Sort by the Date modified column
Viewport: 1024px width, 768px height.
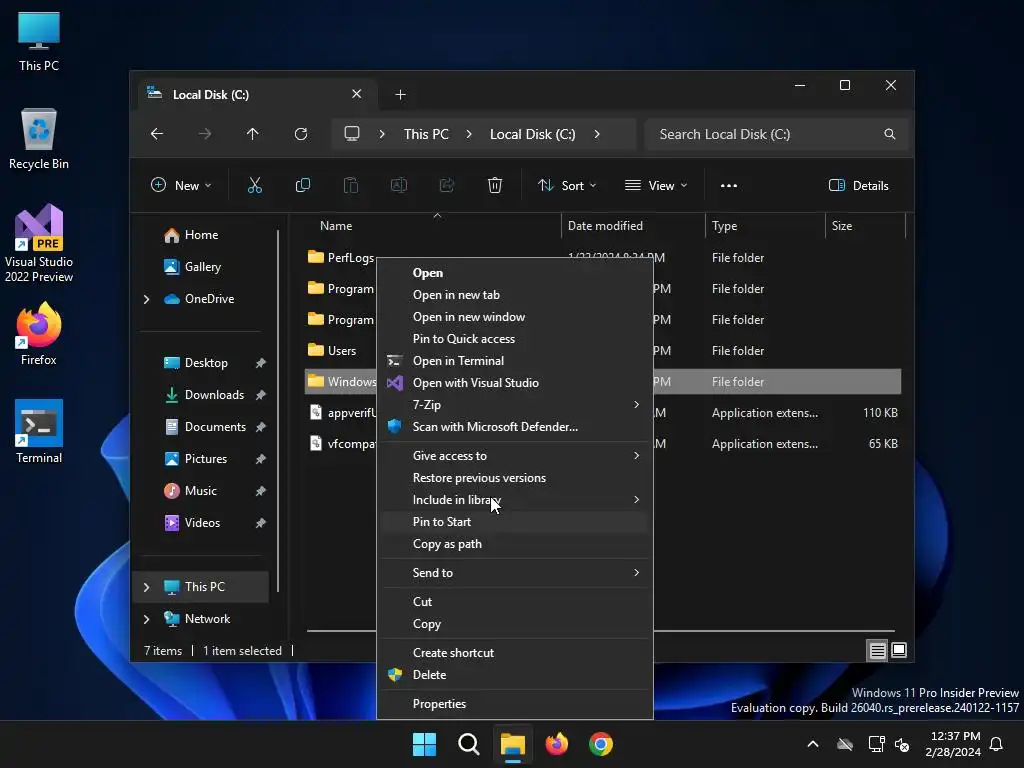click(633, 226)
